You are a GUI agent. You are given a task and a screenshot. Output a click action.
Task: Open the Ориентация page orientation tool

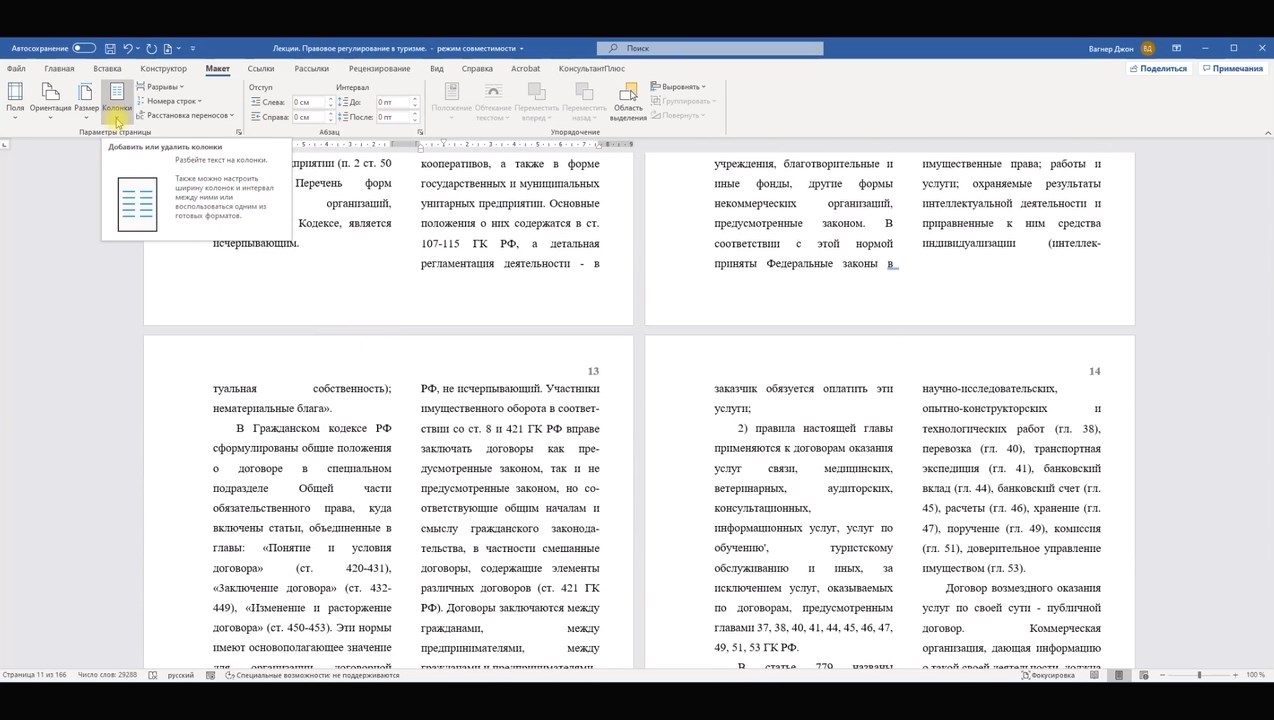[x=50, y=97]
